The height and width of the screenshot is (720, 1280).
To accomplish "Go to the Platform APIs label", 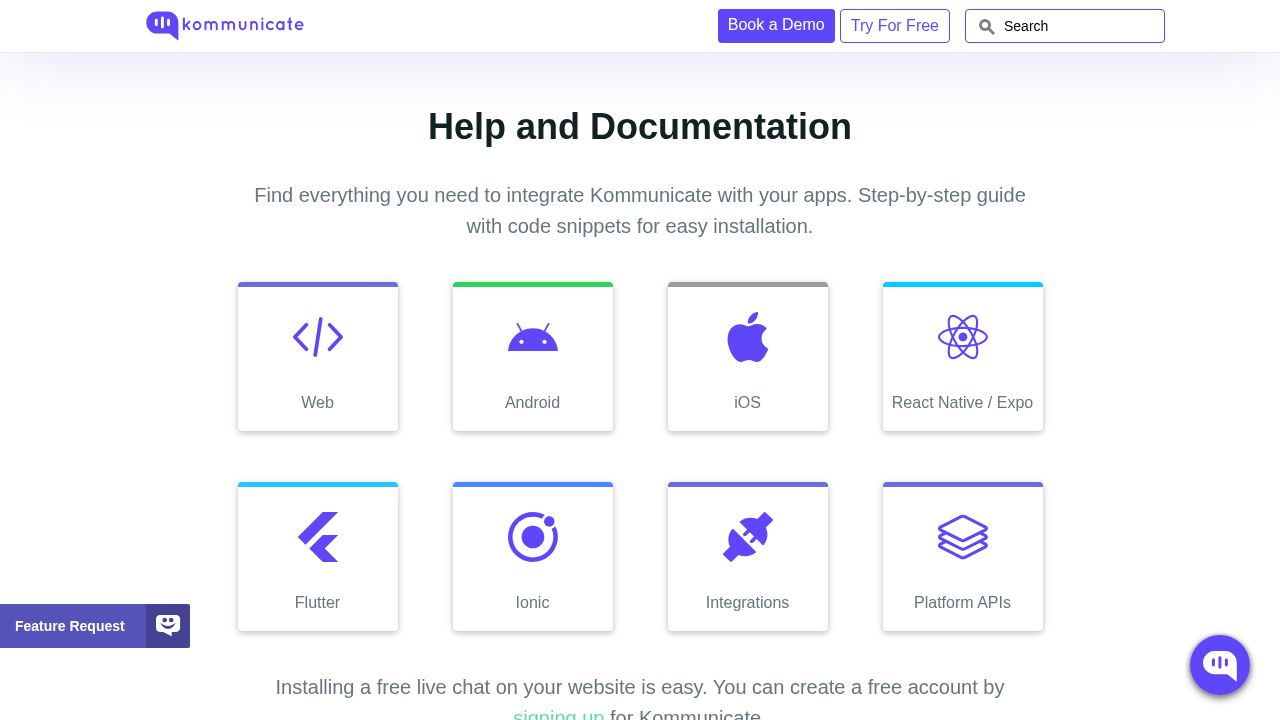I will coord(963,603).
